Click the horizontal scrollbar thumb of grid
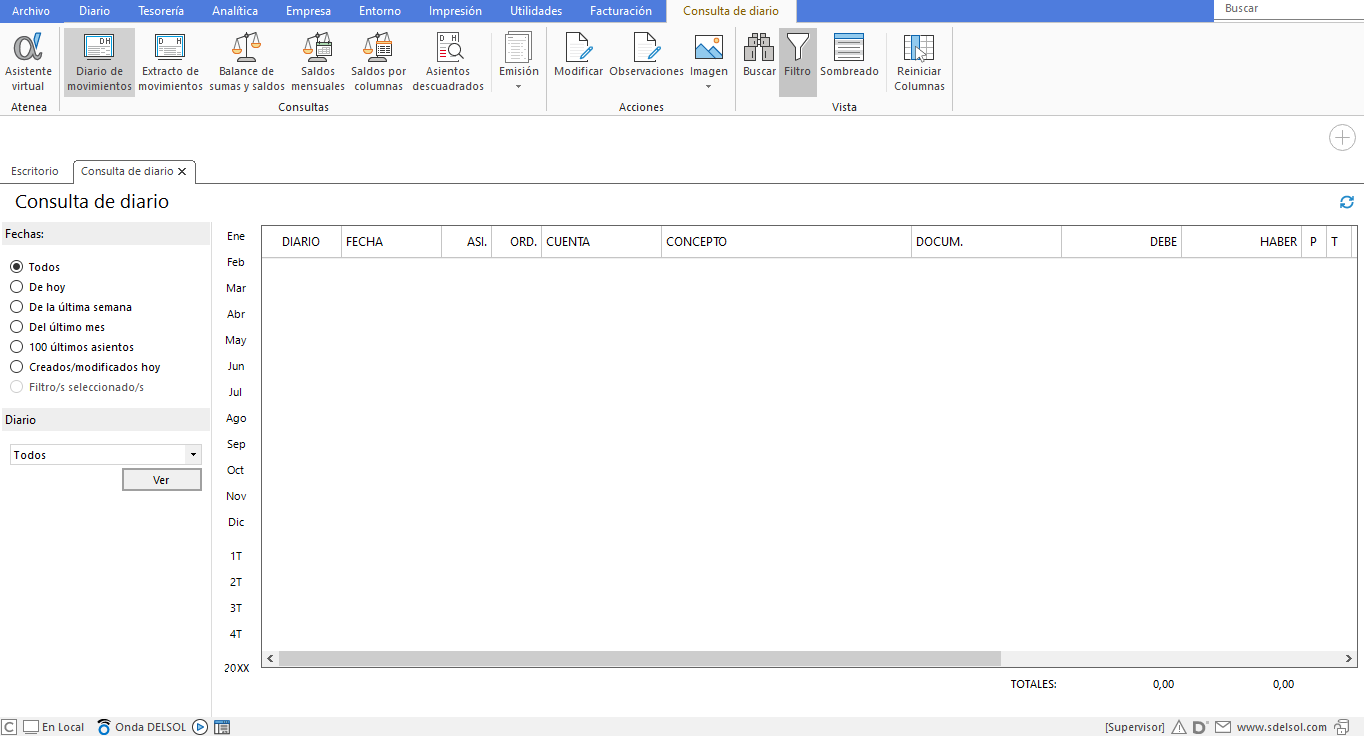1364x736 pixels. [640, 659]
